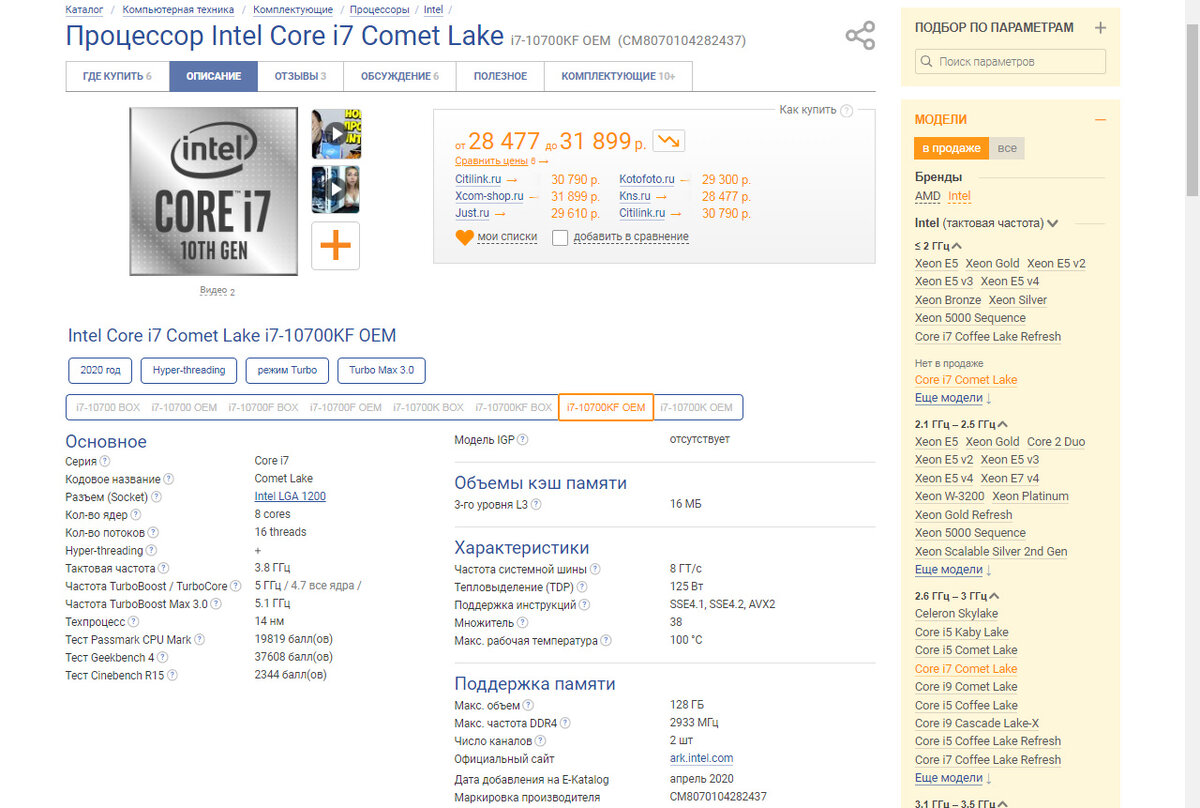
Task: Toggle the 'в продаже' models filter
Action: (x=951, y=148)
